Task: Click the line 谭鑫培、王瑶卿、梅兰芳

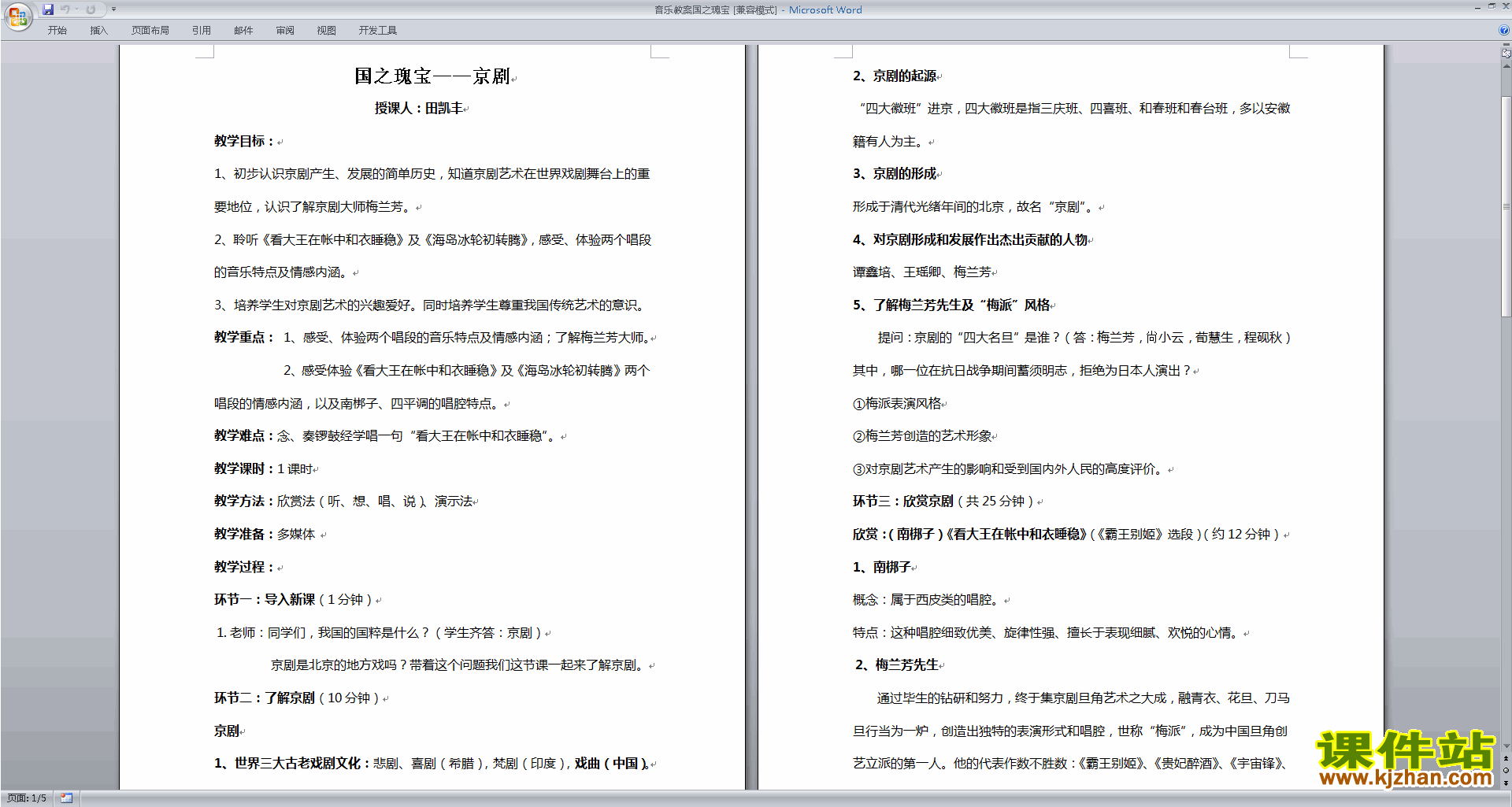Action: 922,272
